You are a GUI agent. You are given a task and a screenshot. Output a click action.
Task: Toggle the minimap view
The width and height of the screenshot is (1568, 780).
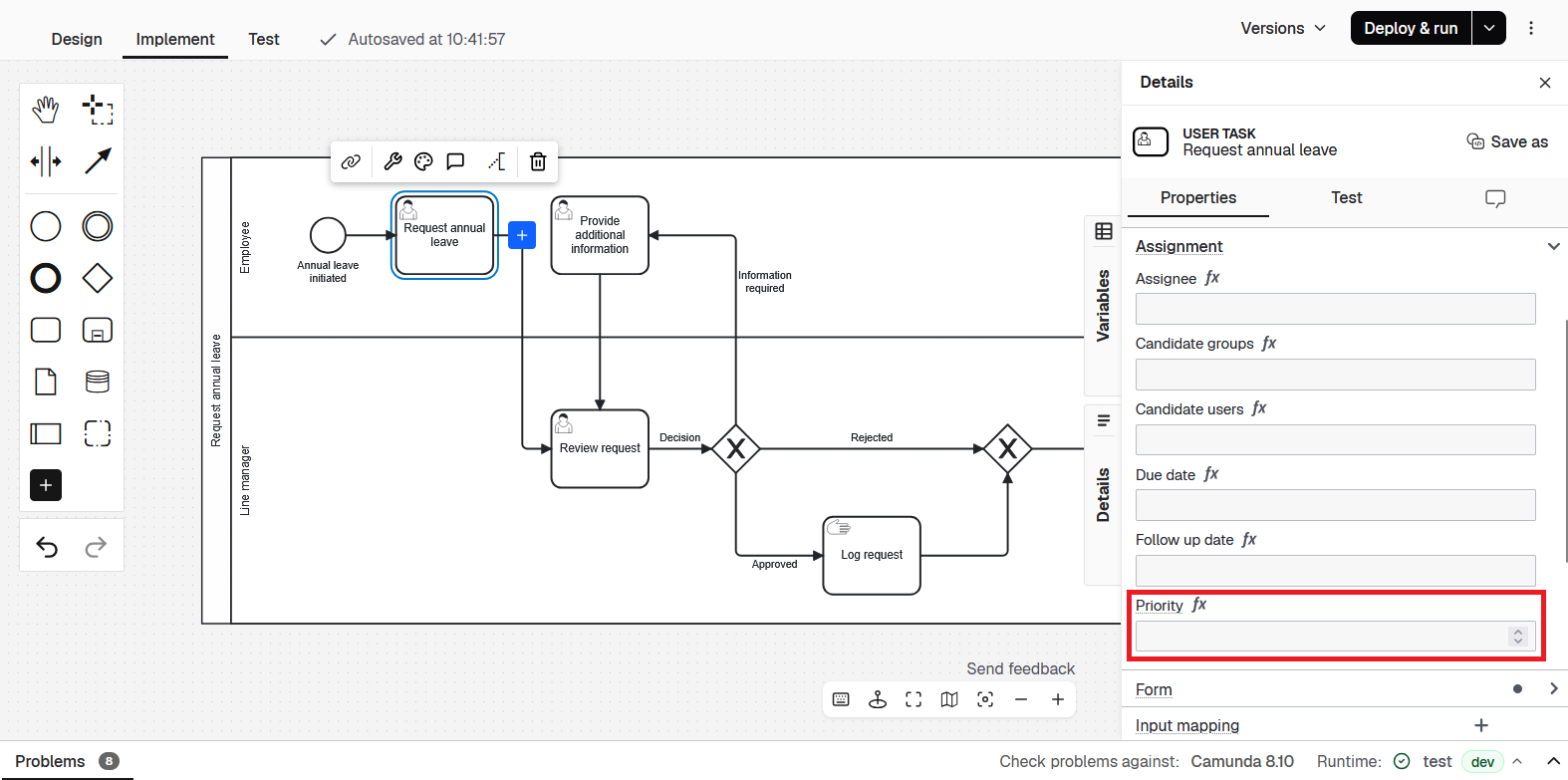(949, 699)
